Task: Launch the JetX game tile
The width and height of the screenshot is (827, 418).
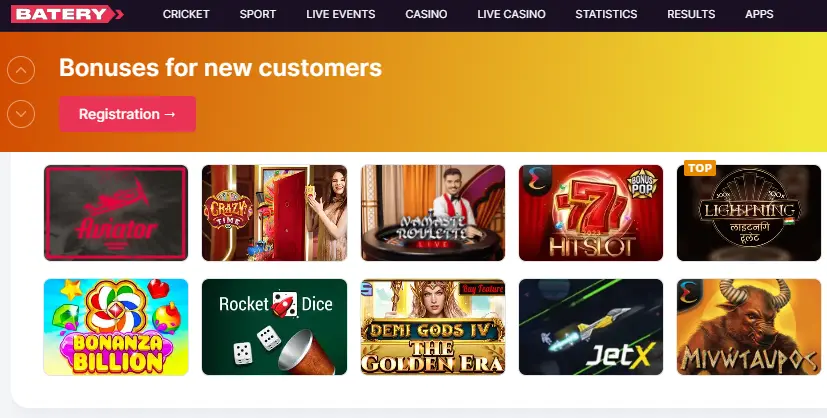Action: click(x=591, y=327)
